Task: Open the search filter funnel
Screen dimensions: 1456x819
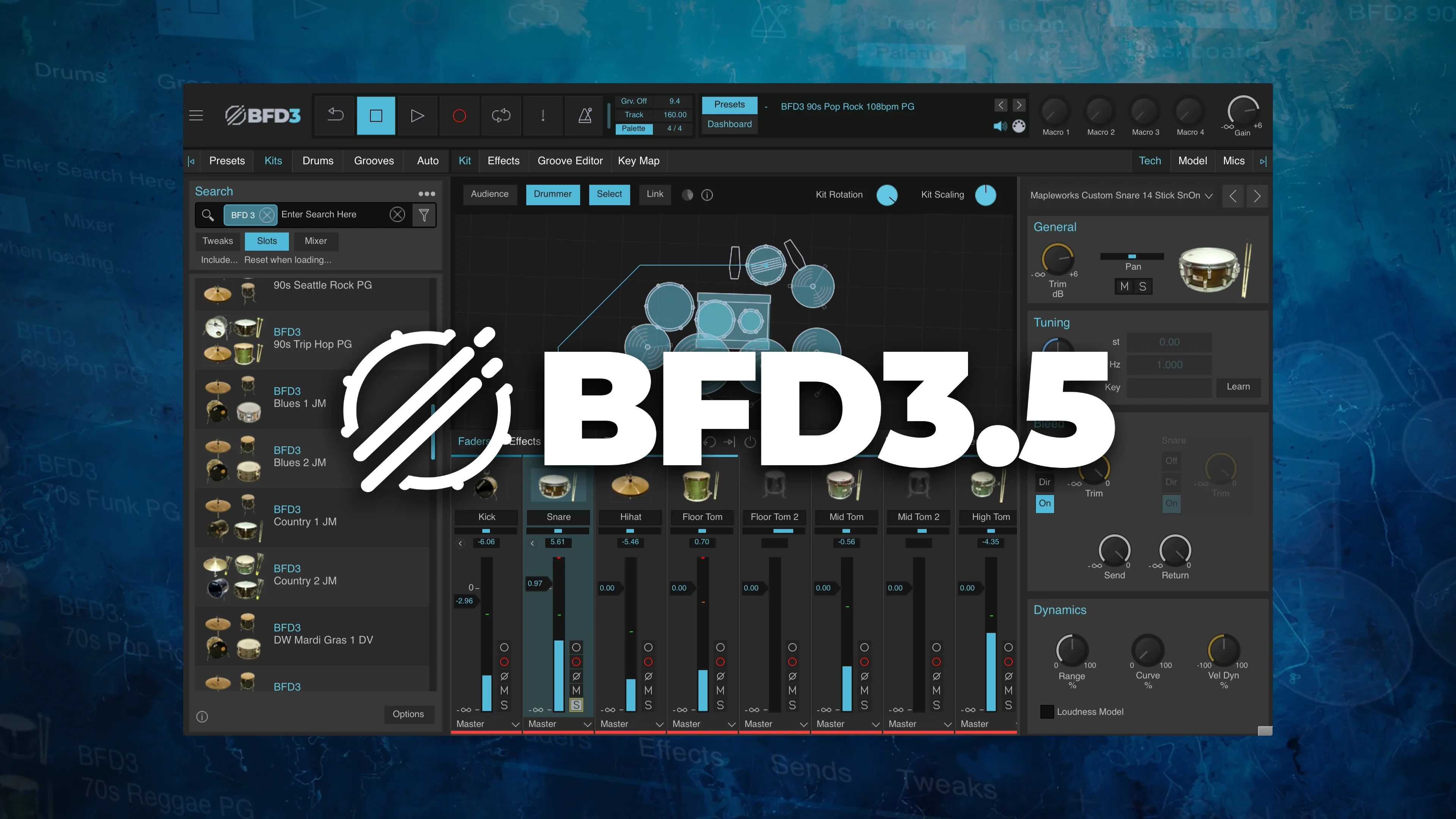Action: coord(424,215)
